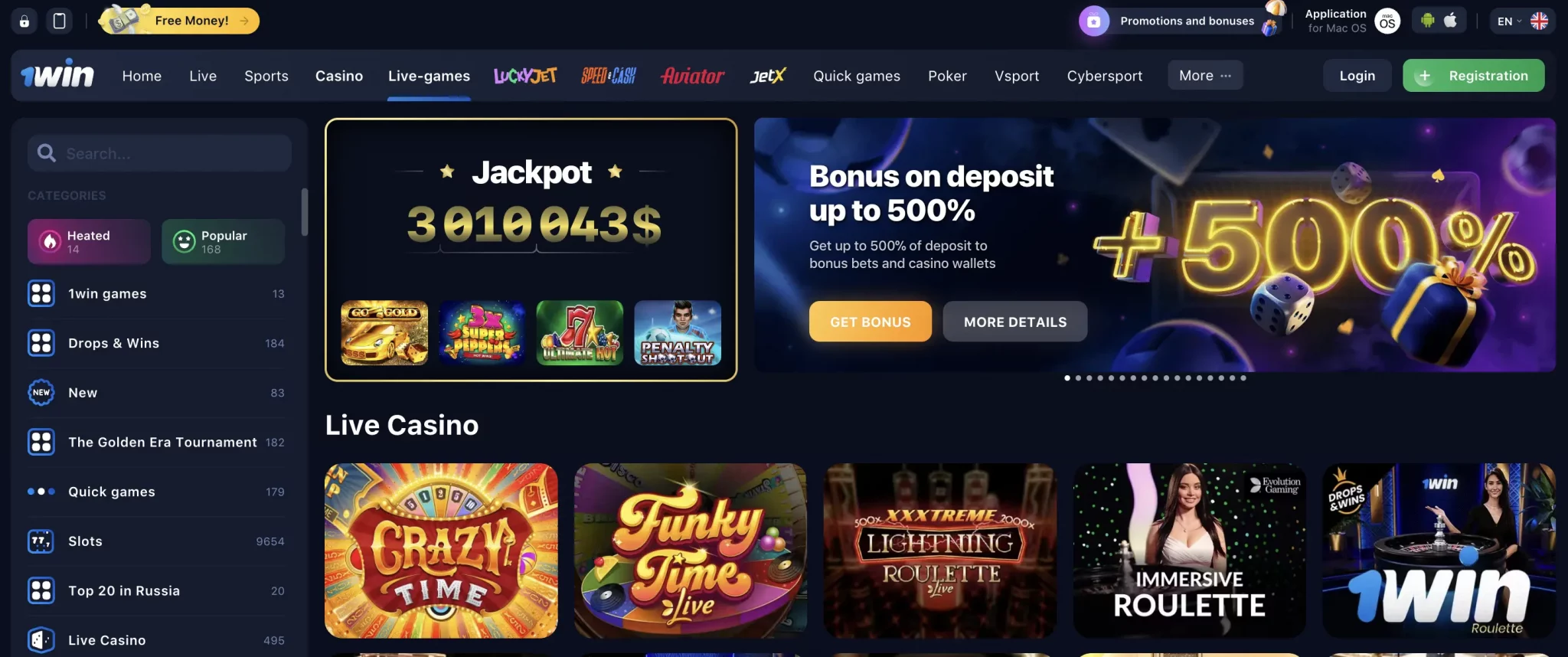Select the Popular category filter
The height and width of the screenshot is (657, 1568).
(x=223, y=242)
